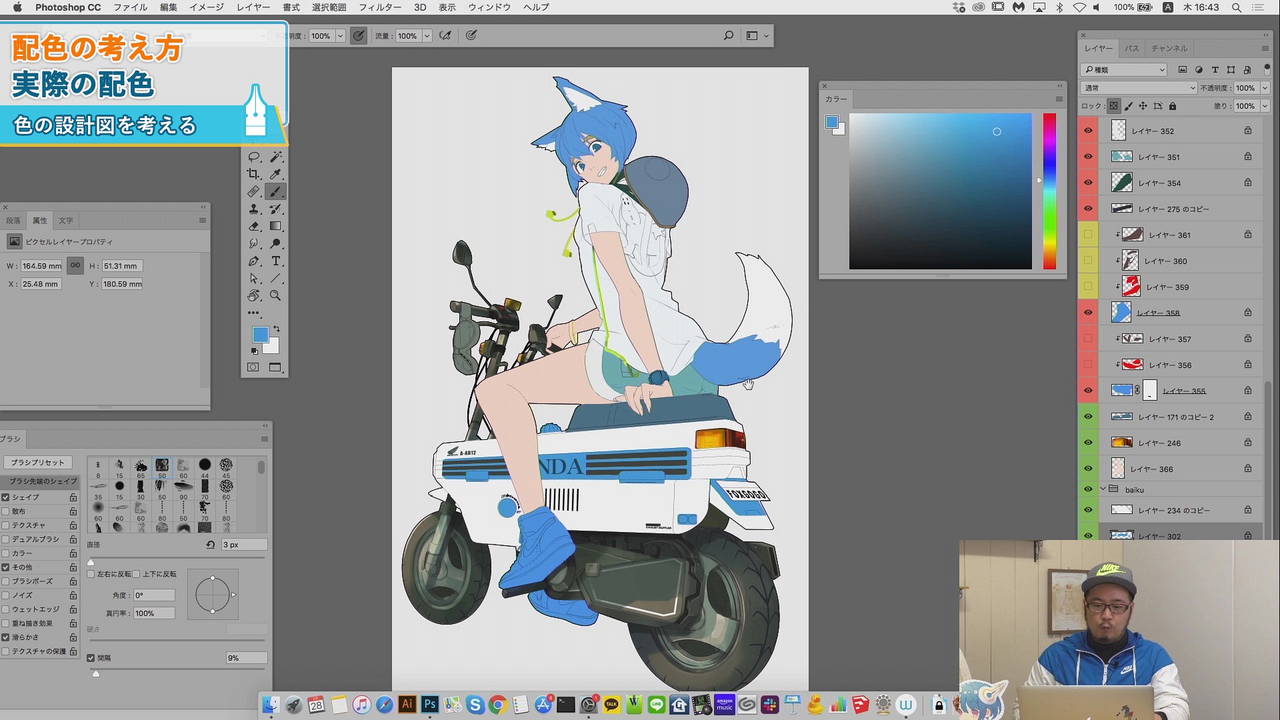Select the Eraser tool
1280x720 pixels.
click(x=254, y=226)
